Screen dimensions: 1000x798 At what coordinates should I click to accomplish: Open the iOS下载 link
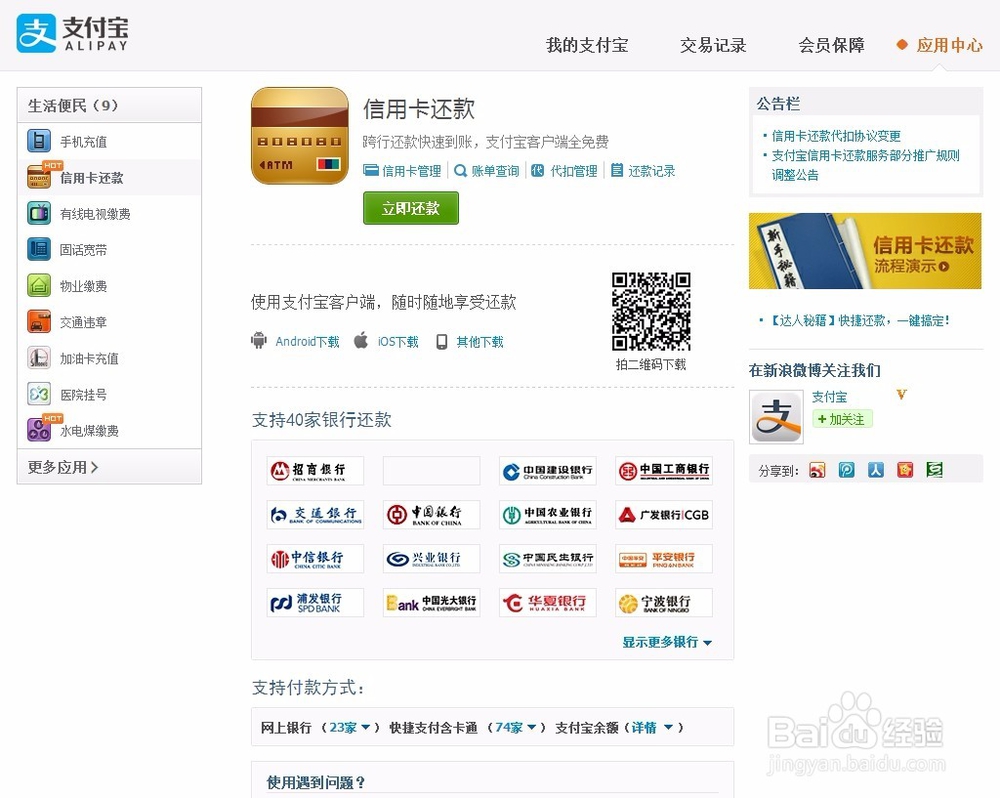coord(398,342)
